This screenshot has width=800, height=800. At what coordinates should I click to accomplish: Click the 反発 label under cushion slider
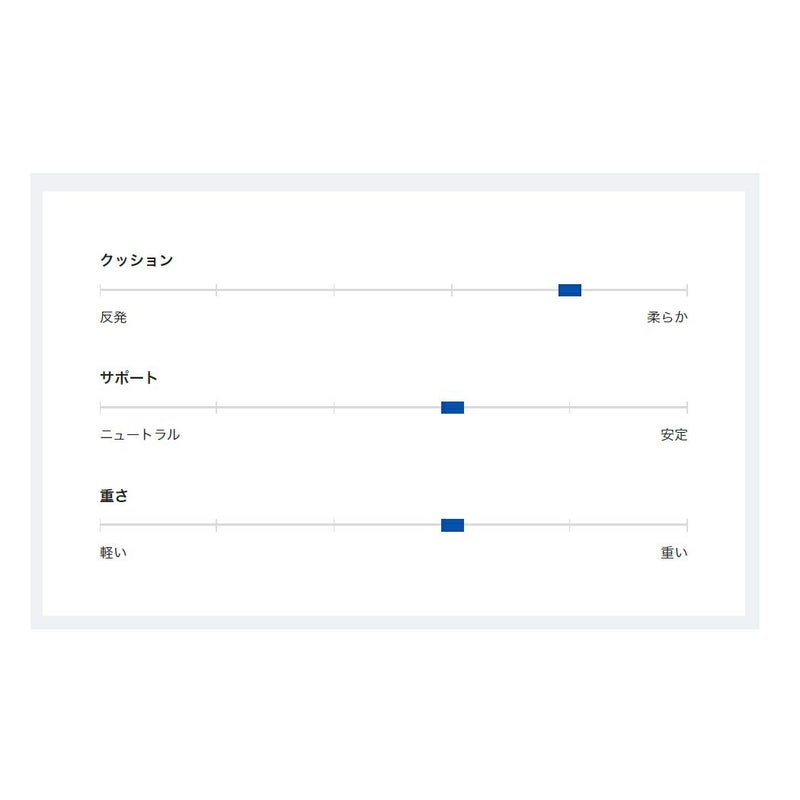[x=113, y=317]
